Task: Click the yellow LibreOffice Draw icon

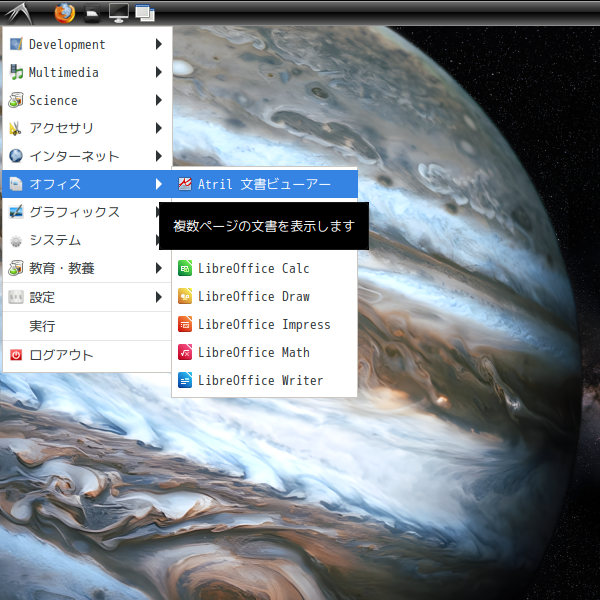Action: click(x=185, y=296)
